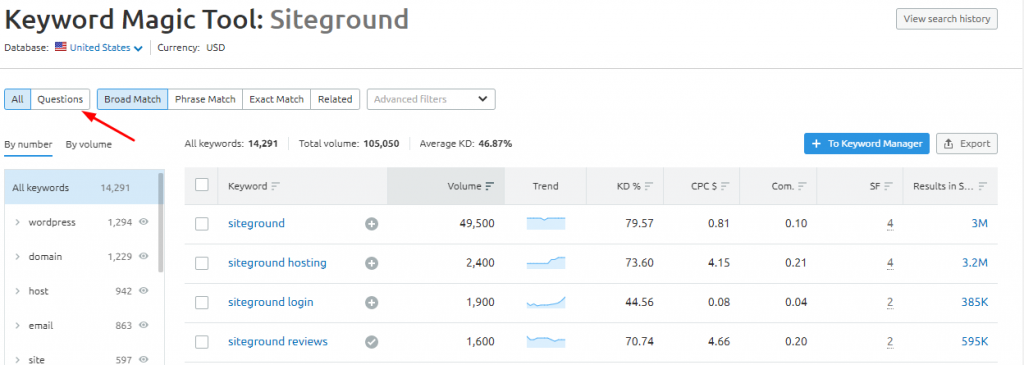Sort by CPC $ column icon
Screen dimensions: 1024x365
coord(726,186)
